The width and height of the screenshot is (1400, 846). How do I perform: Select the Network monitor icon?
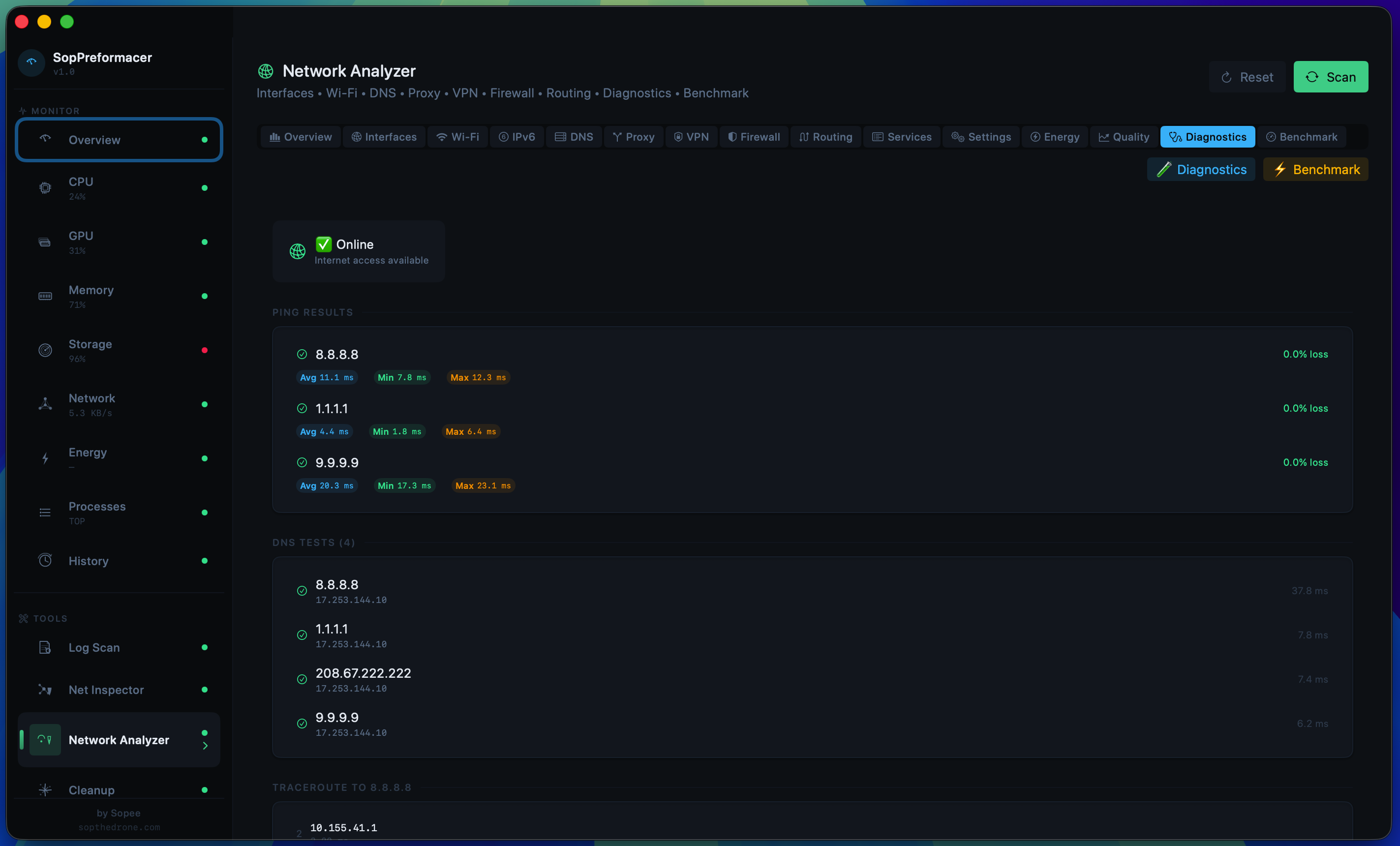[x=45, y=404]
